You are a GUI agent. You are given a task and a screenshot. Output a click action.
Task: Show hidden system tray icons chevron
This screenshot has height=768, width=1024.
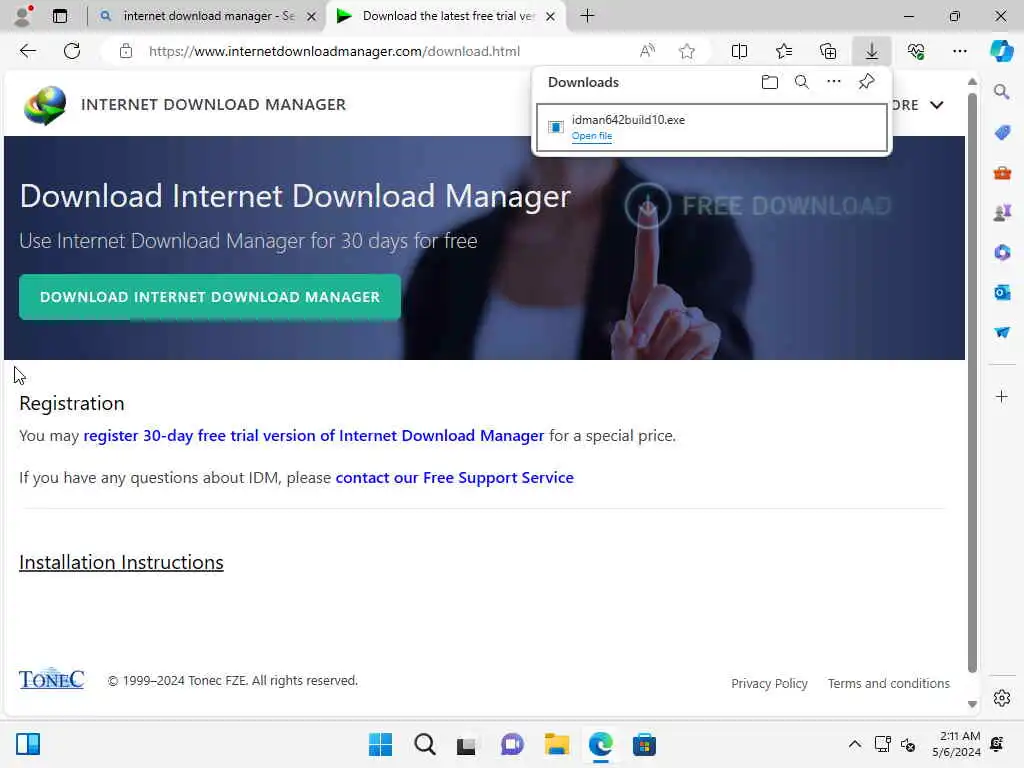(x=854, y=744)
